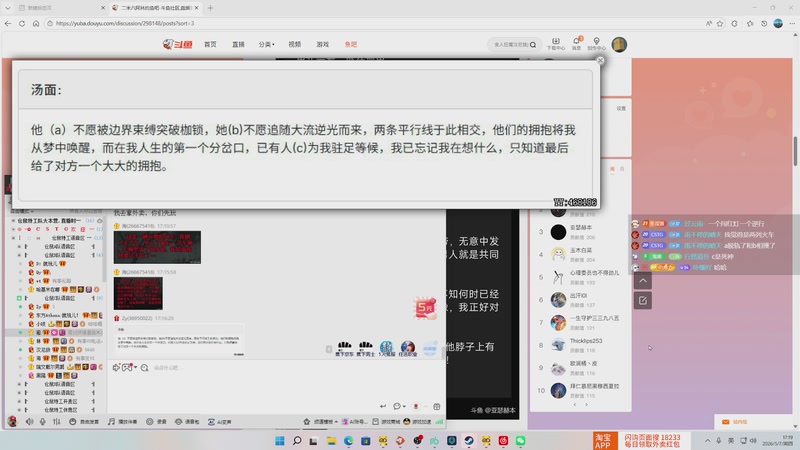The width and height of the screenshot is (800, 450).
Task: Open Steam from the Windows taskbar
Action: pos(469,440)
